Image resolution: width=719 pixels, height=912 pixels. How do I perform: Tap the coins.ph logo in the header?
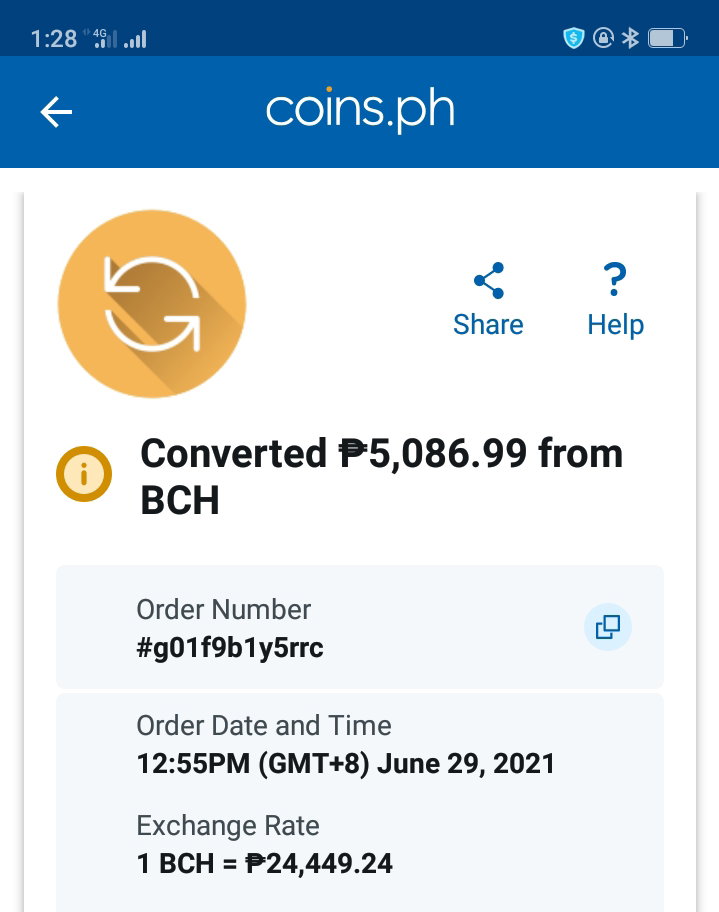(360, 109)
